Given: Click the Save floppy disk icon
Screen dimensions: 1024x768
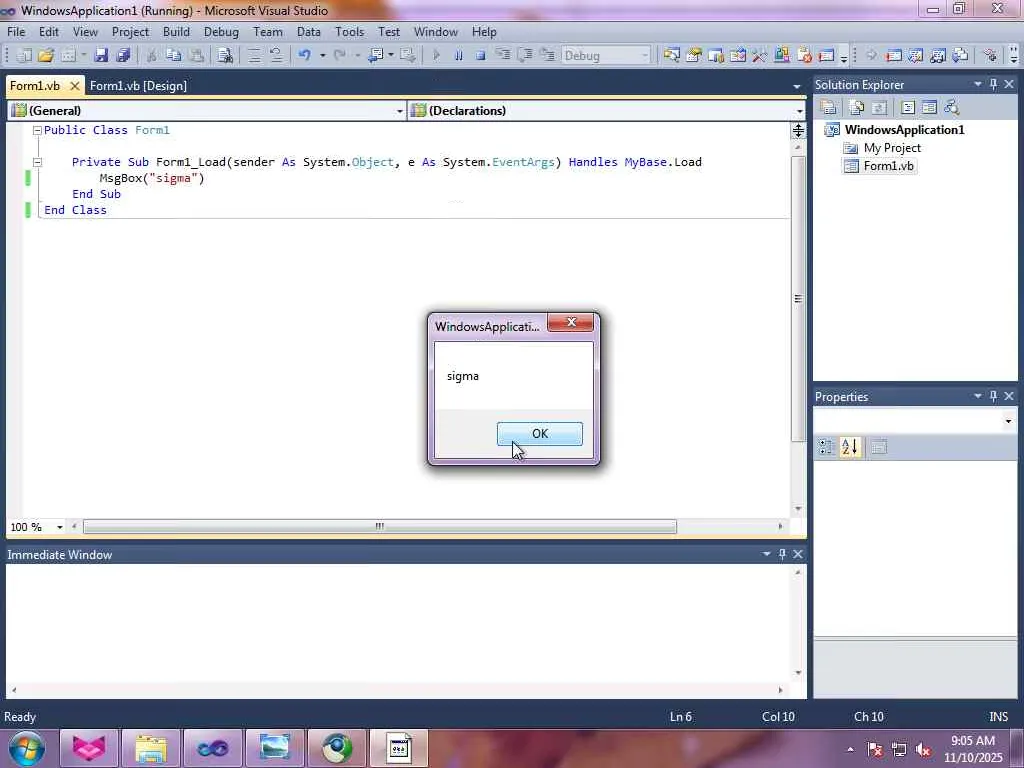Looking at the screenshot, I should click(x=101, y=56).
